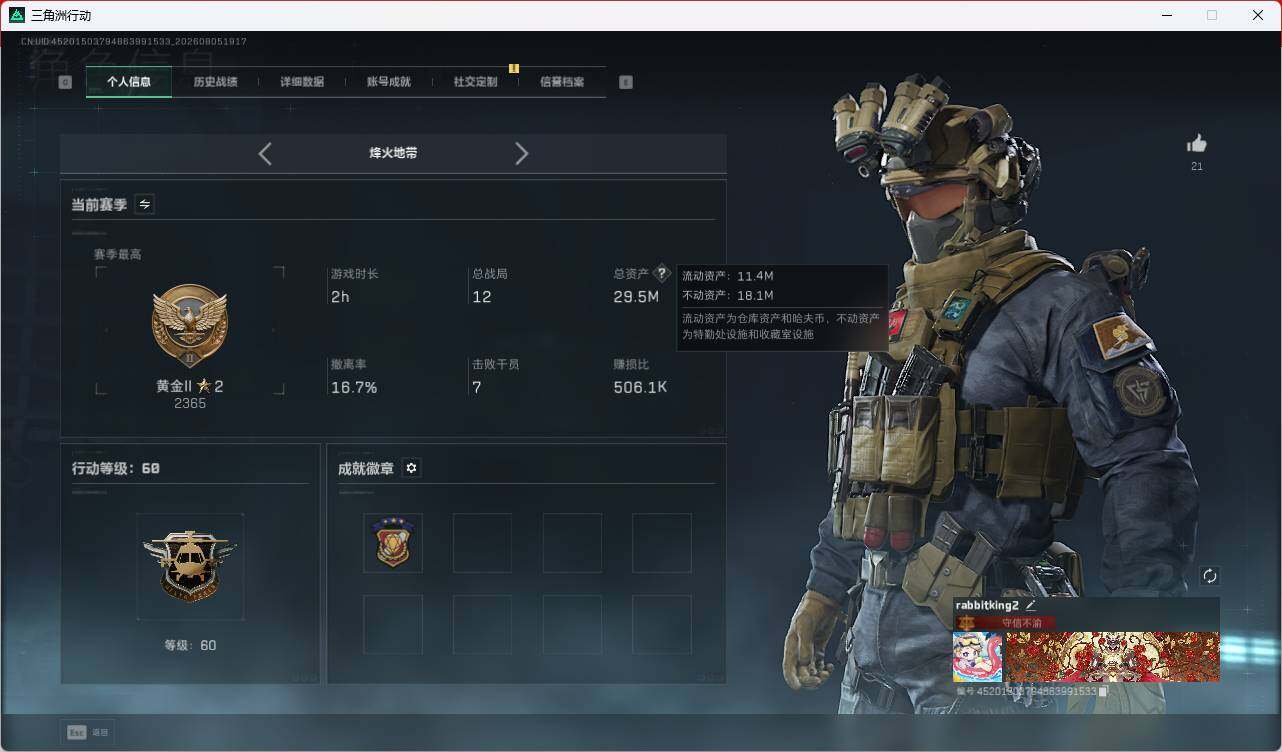The width and height of the screenshot is (1282, 752).
Task: Click the 游戏时长 2h value
Action: click(x=340, y=297)
